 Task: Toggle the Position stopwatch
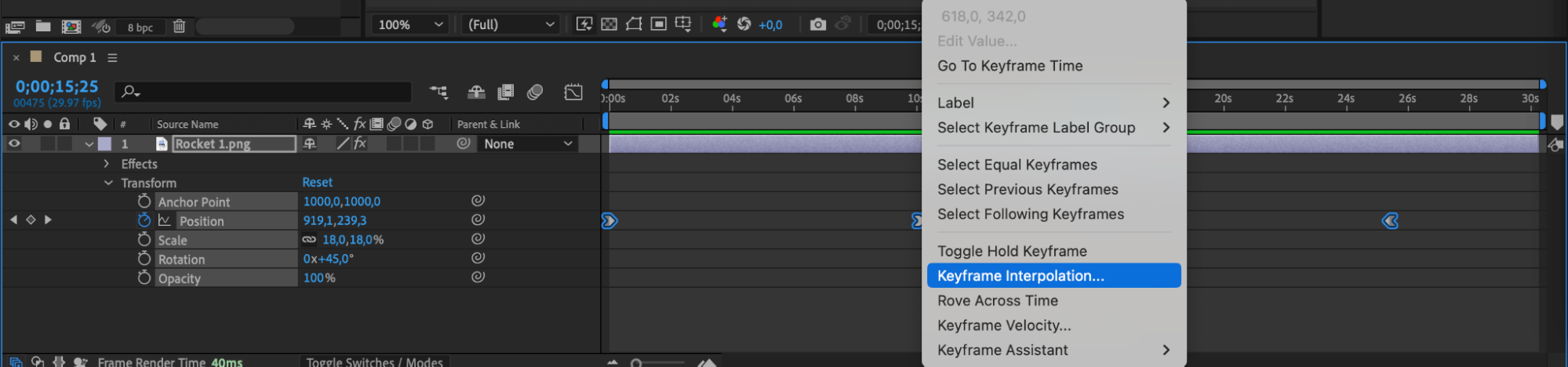[x=144, y=220]
